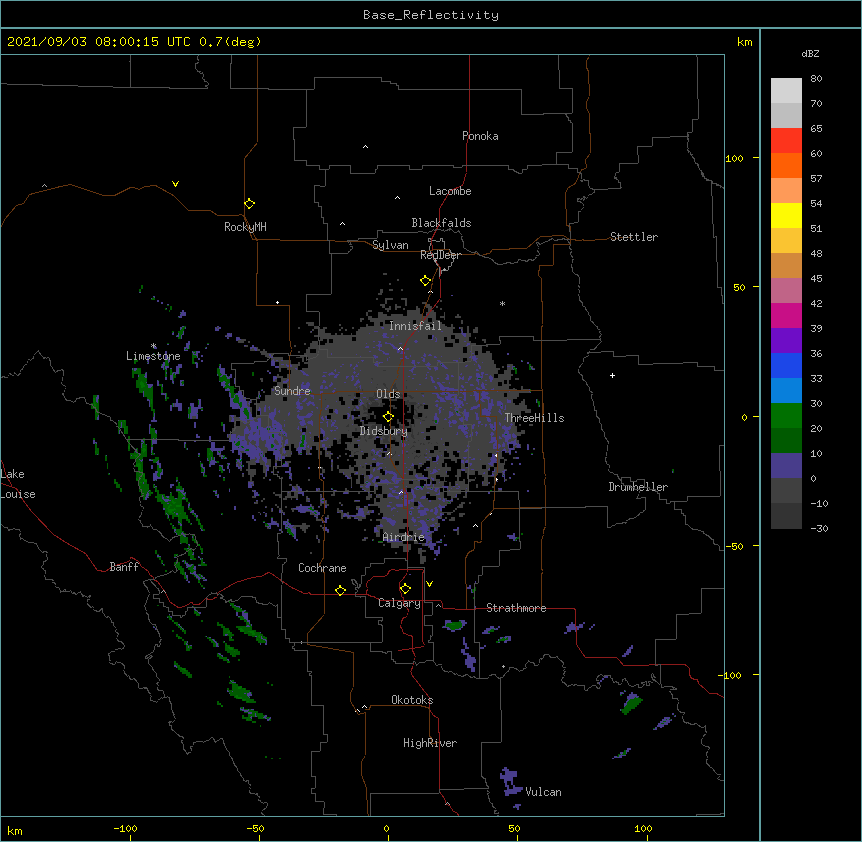Image resolution: width=862 pixels, height=842 pixels.
Task: Click the yellow V marker east of Calgary
Action: tap(429, 584)
